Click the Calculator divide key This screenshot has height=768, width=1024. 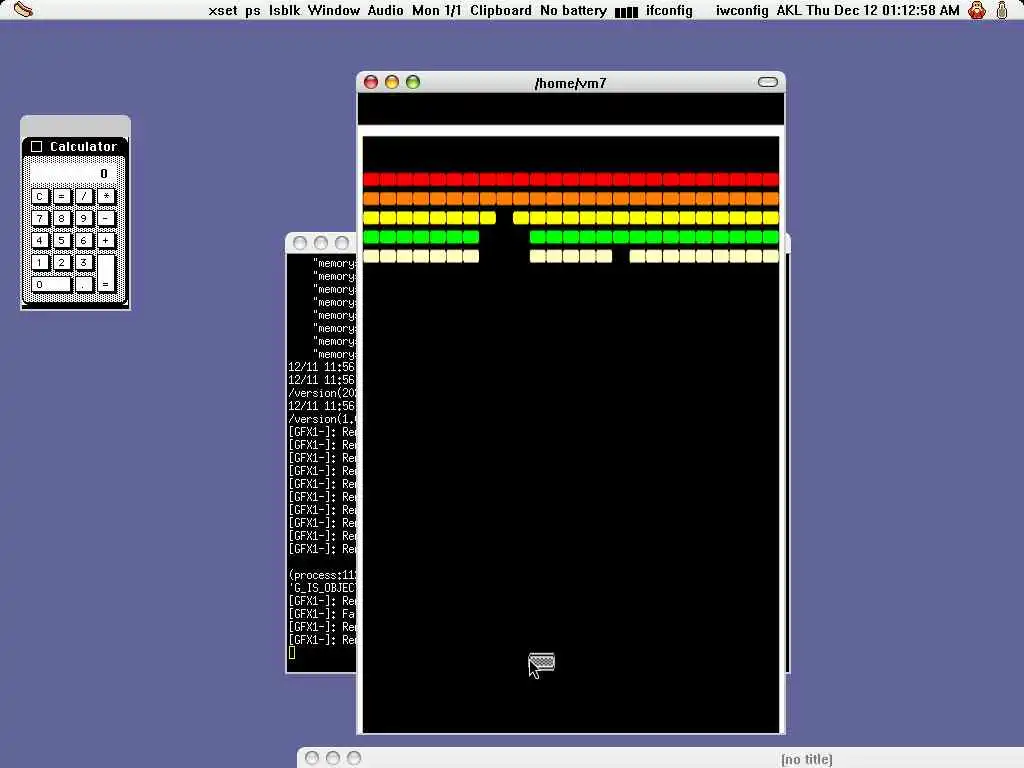[84, 196]
